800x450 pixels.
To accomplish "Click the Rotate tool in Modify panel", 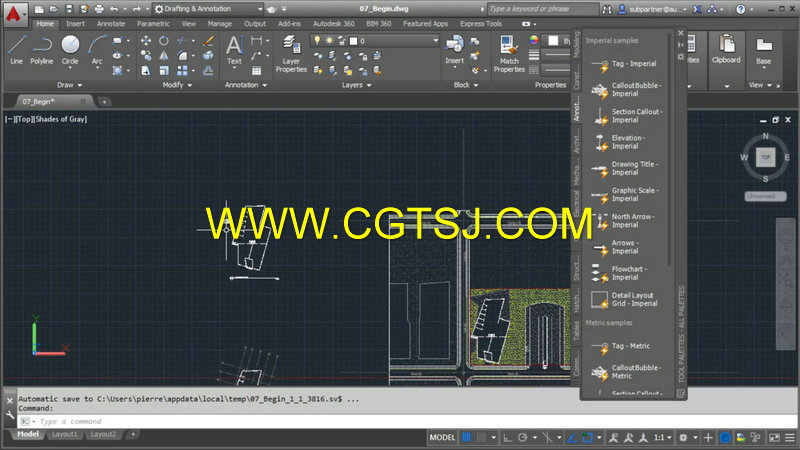I will pos(164,41).
